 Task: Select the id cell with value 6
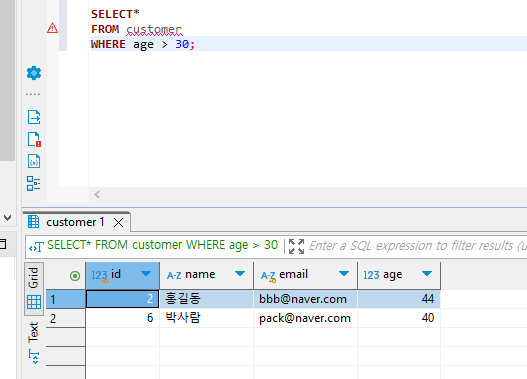pyautogui.click(x=122, y=318)
